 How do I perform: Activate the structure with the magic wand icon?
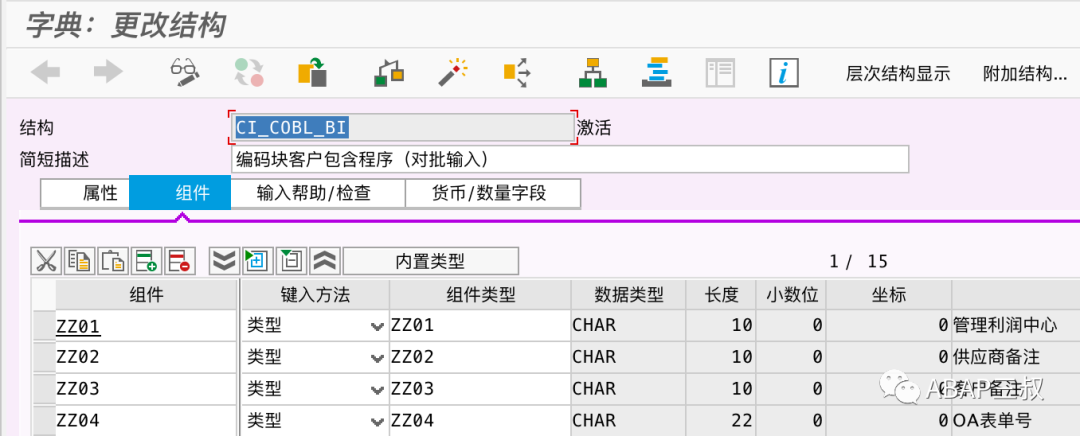(x=453, y=72)
